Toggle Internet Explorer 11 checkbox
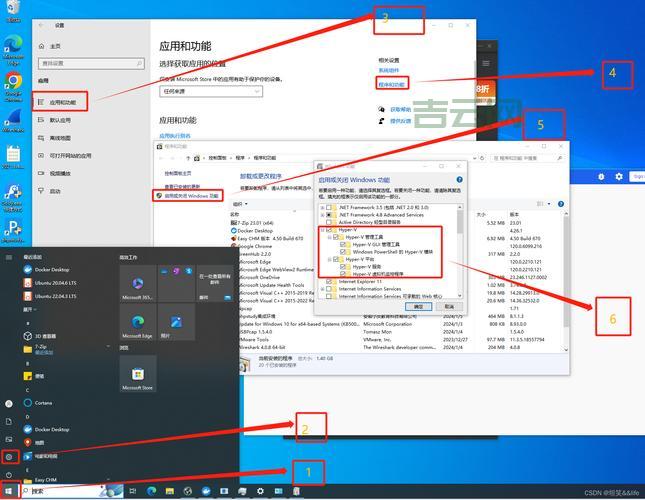 [329, 282]
